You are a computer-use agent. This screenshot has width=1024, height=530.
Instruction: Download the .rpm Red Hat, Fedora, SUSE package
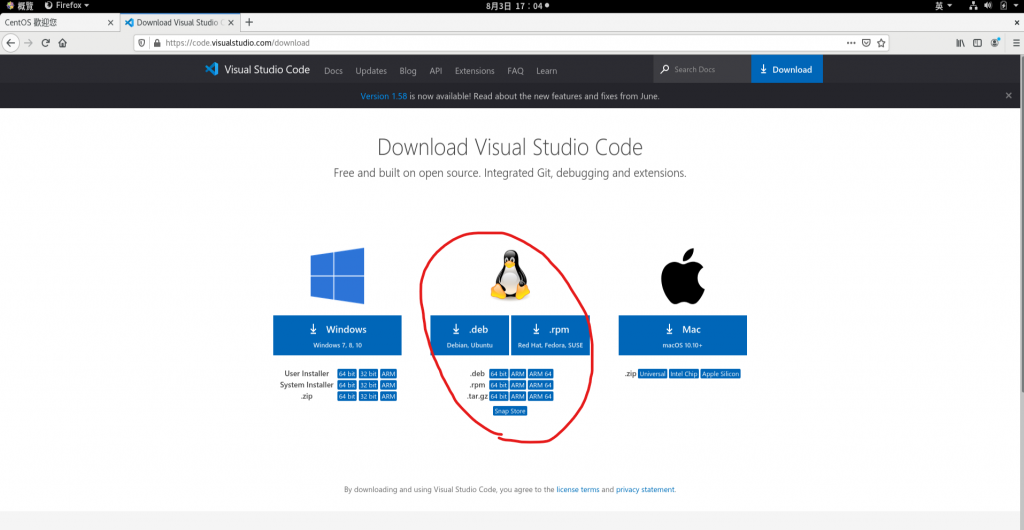(551, 335)
